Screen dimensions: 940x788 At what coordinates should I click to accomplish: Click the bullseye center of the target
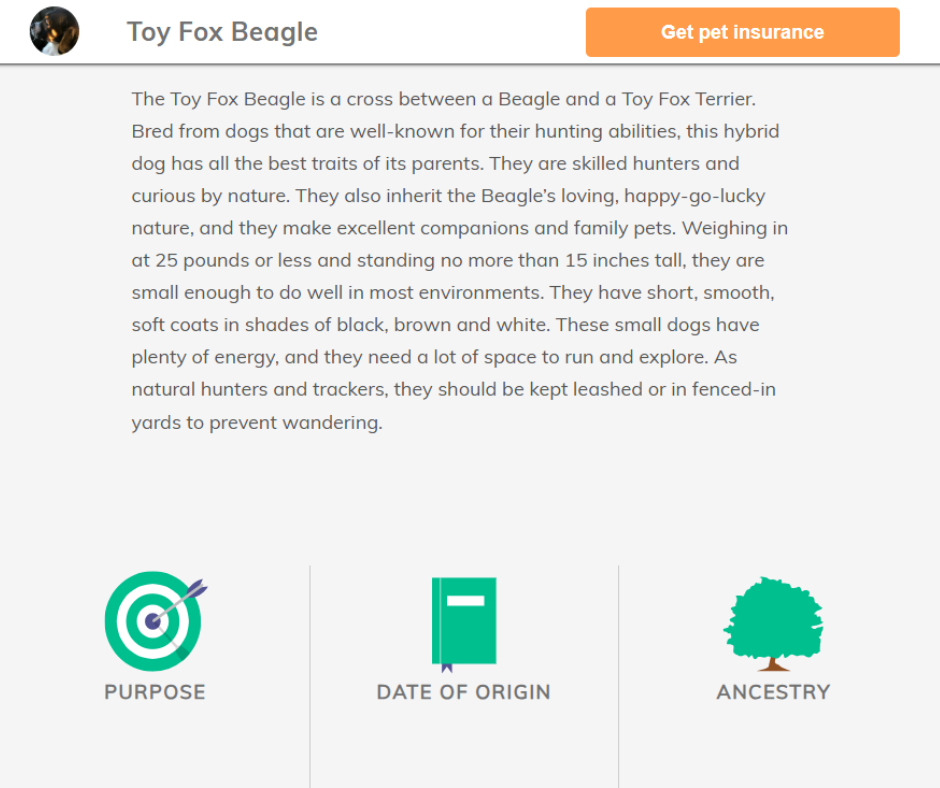click(x=152, y=622)
